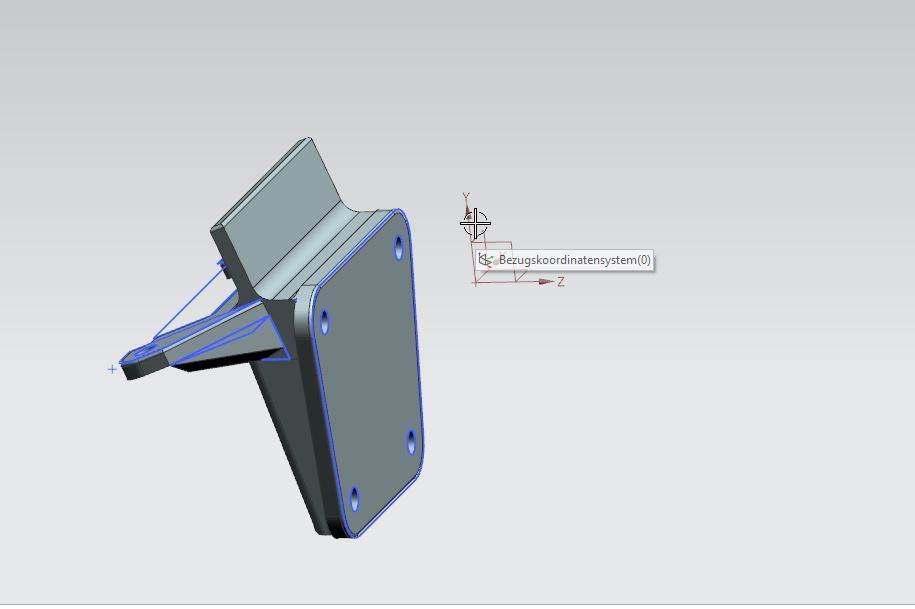
Task: Select the Y axis label of the datum
Action: pos(466,198)
